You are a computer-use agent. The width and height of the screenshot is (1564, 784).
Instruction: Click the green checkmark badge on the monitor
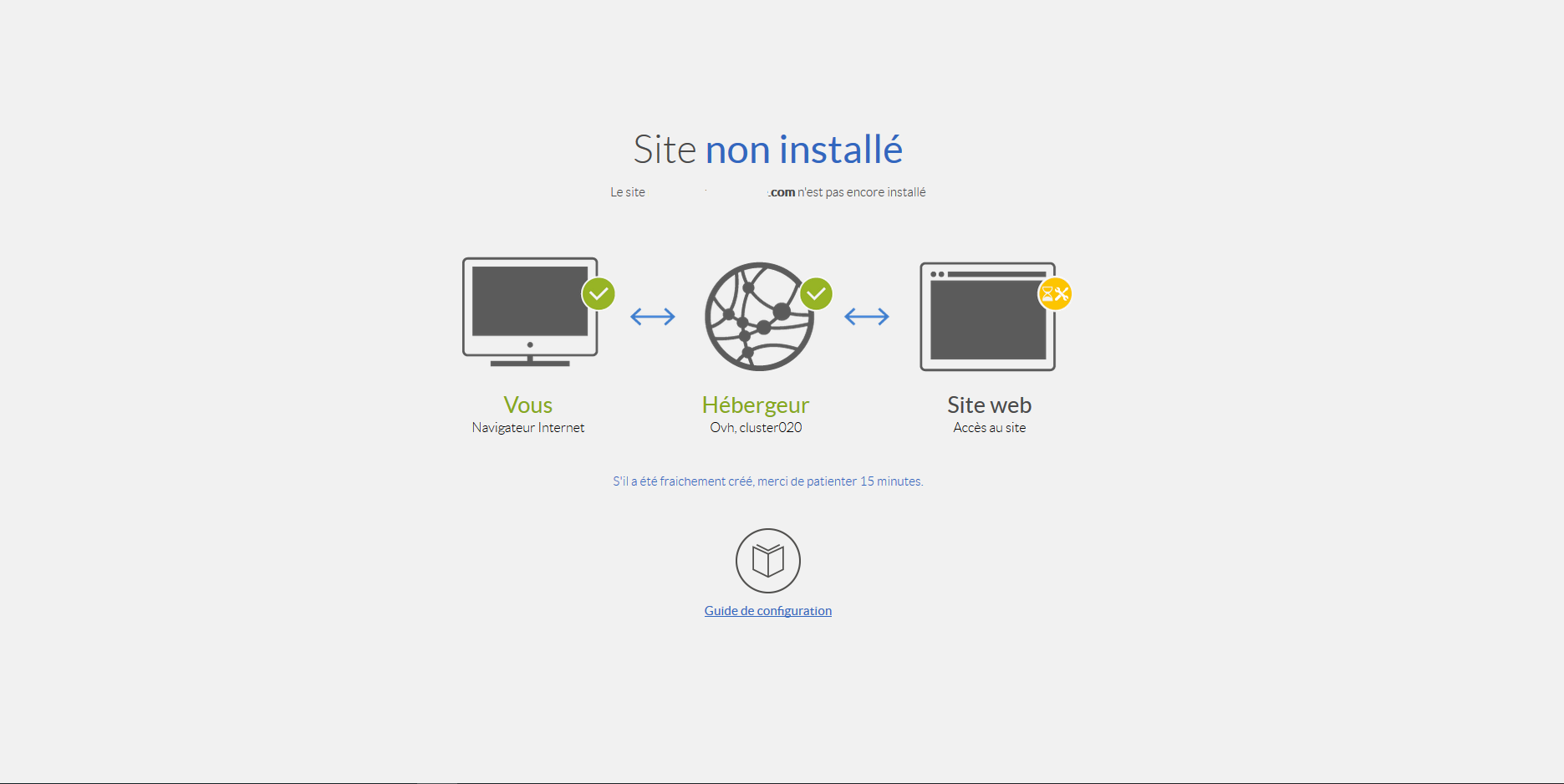point(599,293)
